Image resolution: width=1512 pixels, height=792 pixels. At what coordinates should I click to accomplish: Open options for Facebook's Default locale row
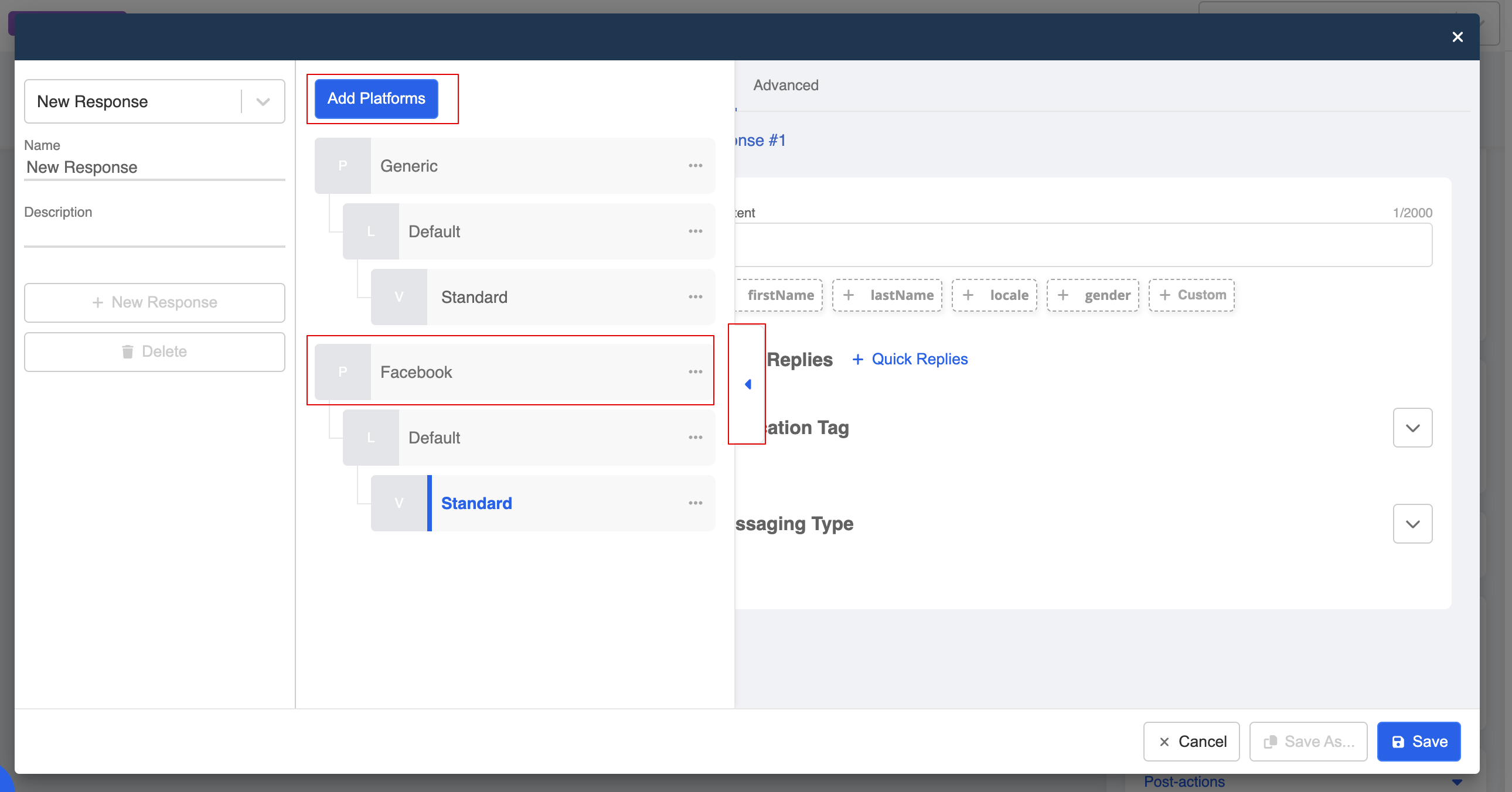coord(695,438)
